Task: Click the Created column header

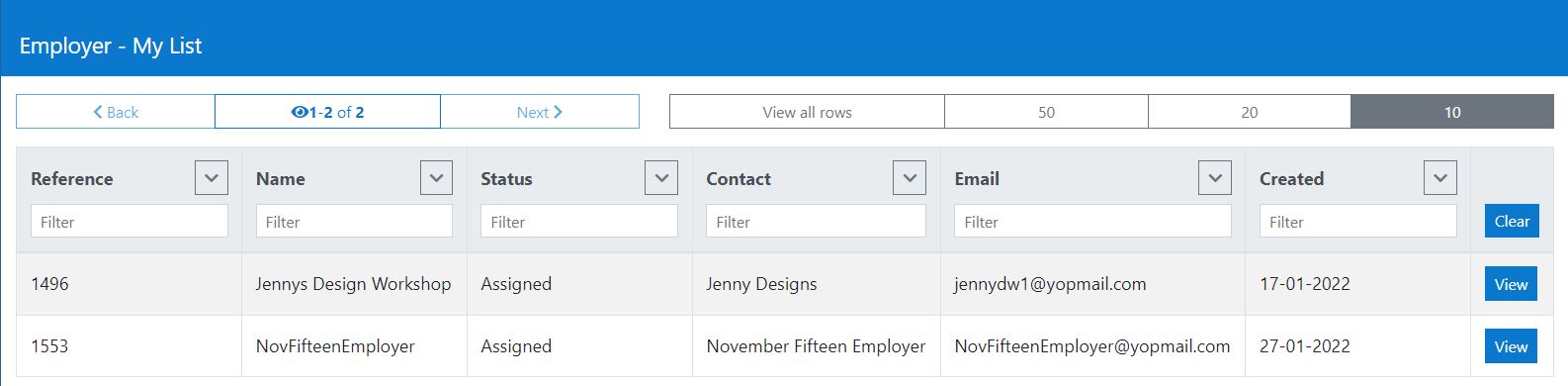Action: 1291,179
